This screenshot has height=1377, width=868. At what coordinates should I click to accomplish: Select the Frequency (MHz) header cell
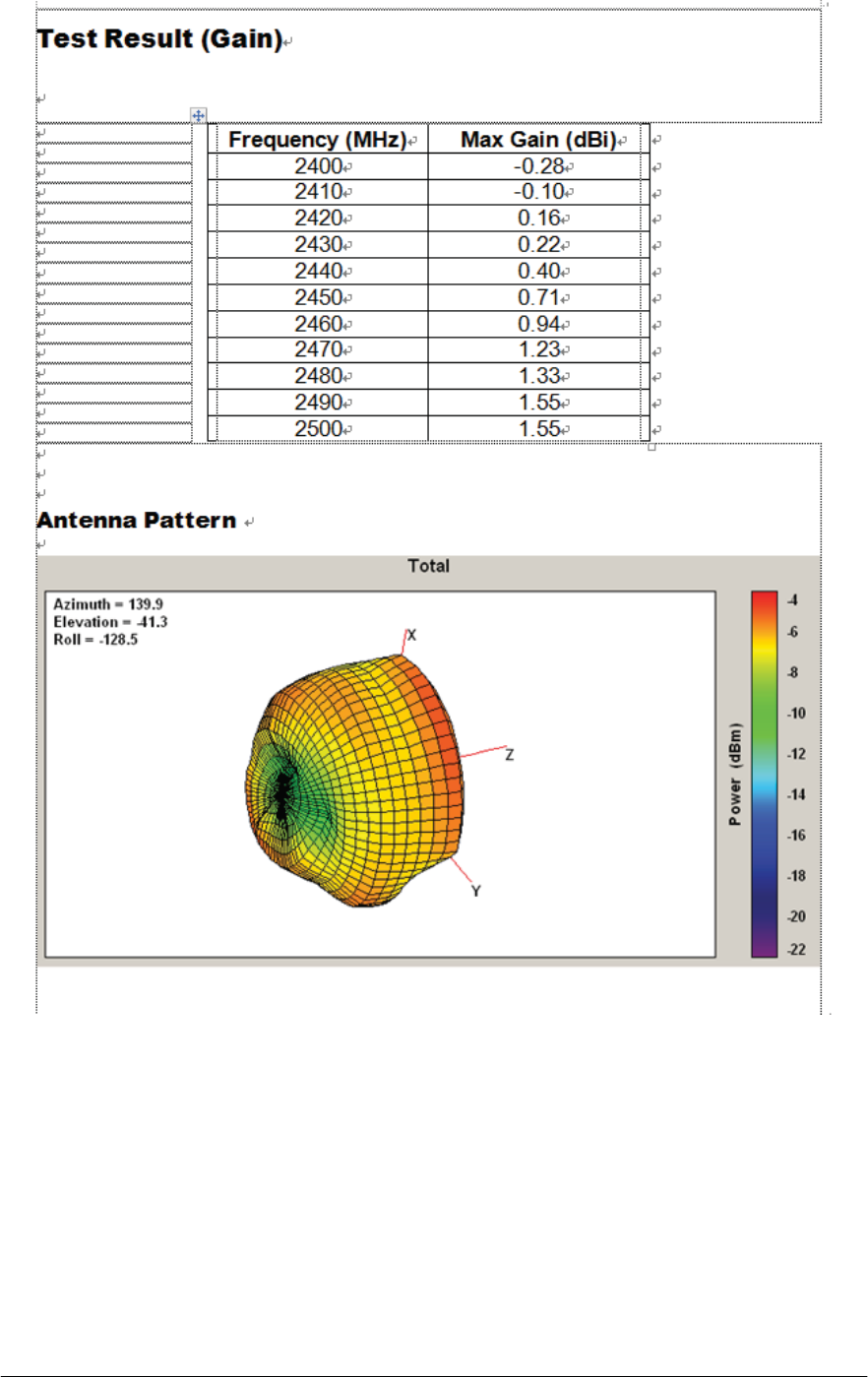click(x=319, y=140)
